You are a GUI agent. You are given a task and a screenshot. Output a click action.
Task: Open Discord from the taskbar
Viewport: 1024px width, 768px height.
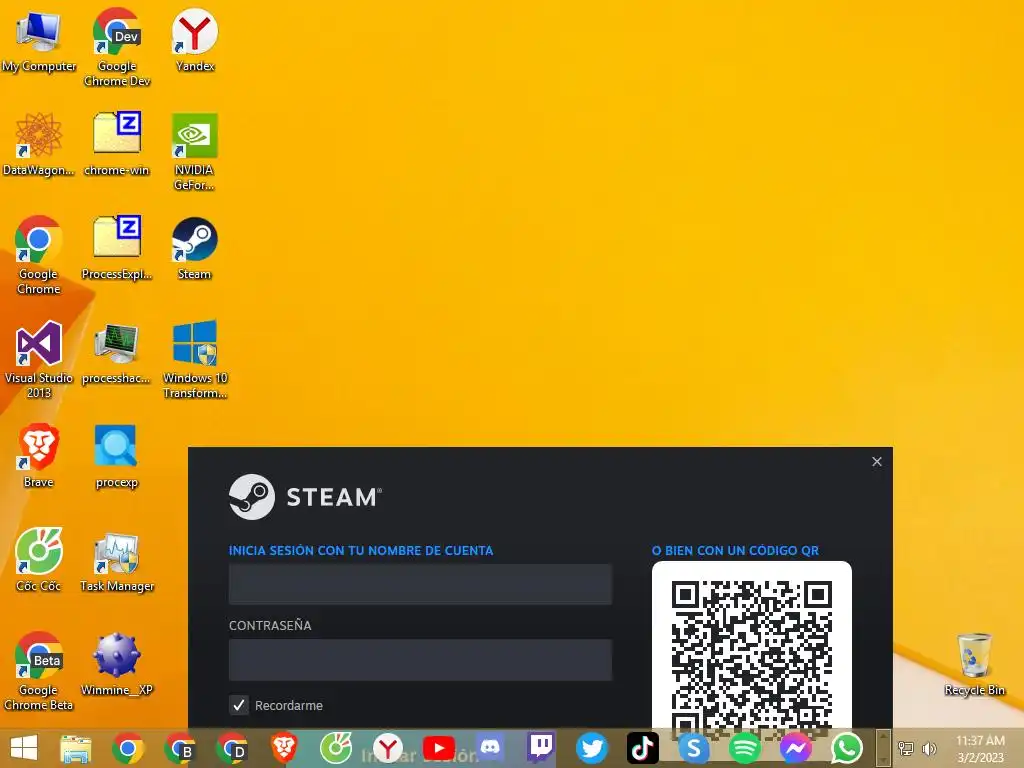point(490,747)
